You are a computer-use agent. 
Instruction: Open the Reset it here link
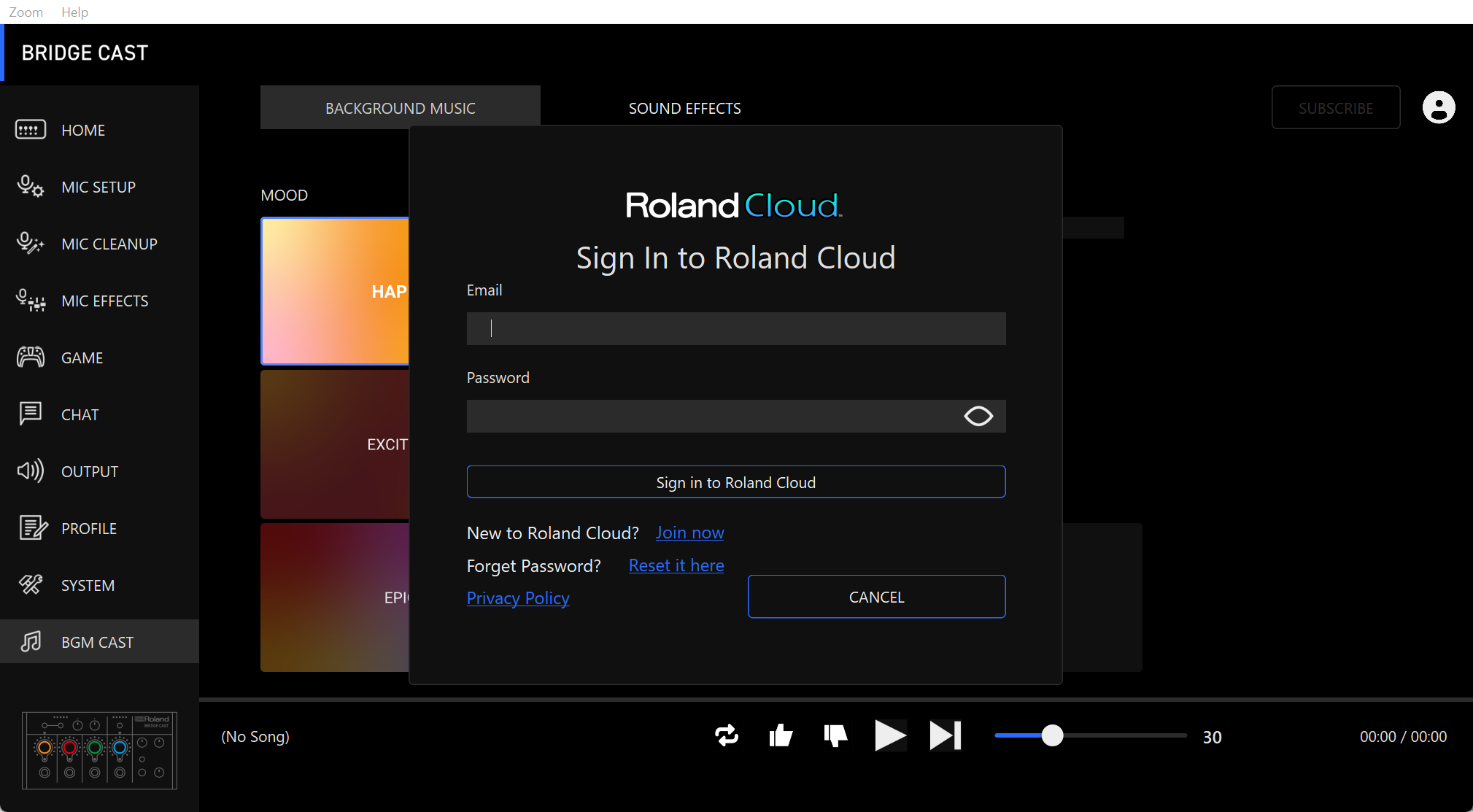click(x=676, y=565)
